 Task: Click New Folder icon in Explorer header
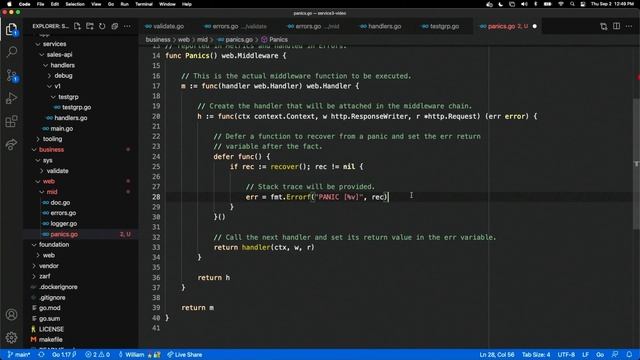(90, 26)
